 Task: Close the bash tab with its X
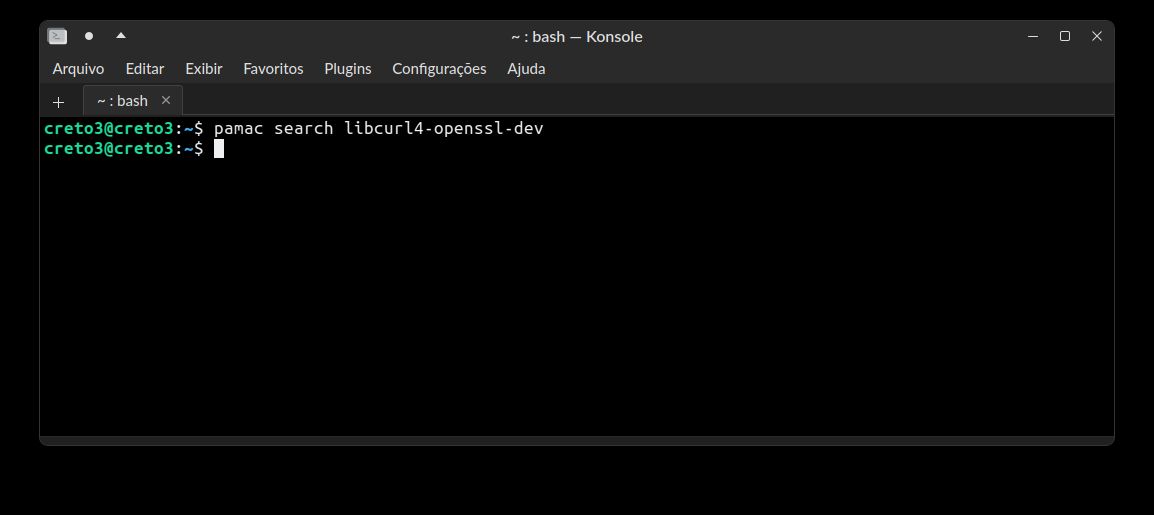pyautogui.click(x=166, y=100)
